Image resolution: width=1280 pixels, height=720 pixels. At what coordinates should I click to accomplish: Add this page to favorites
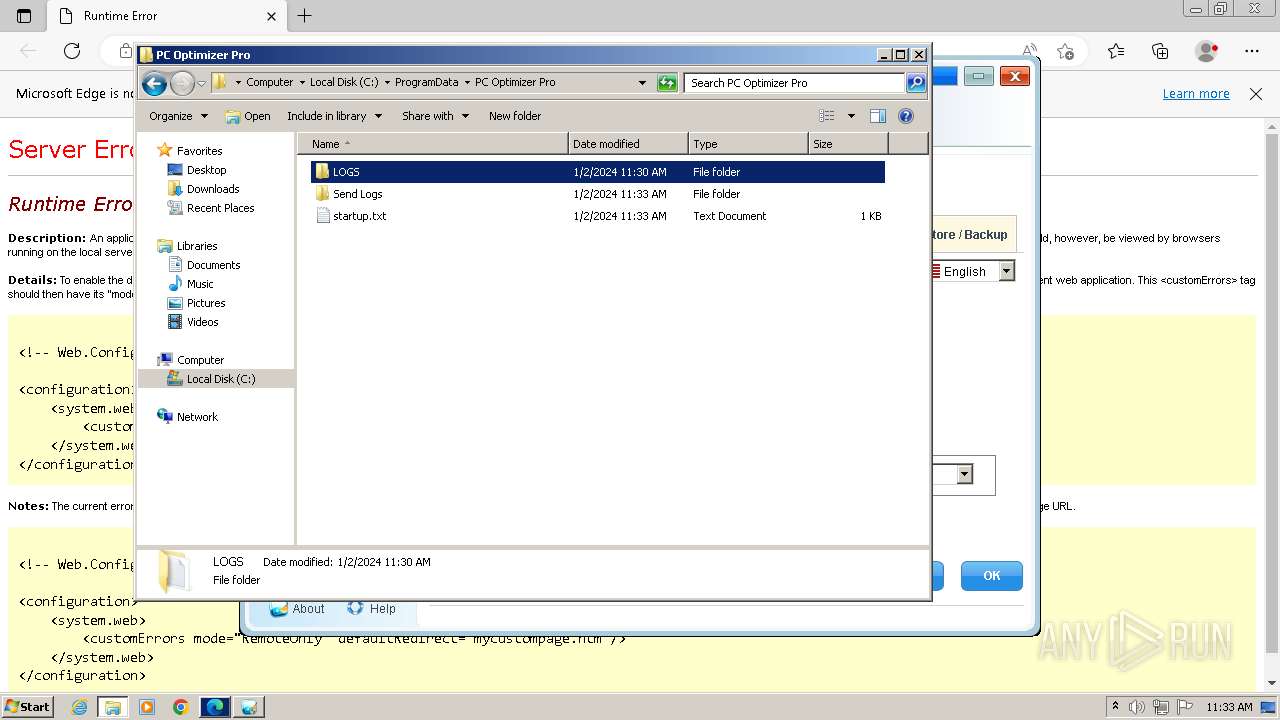(1066, 51)
